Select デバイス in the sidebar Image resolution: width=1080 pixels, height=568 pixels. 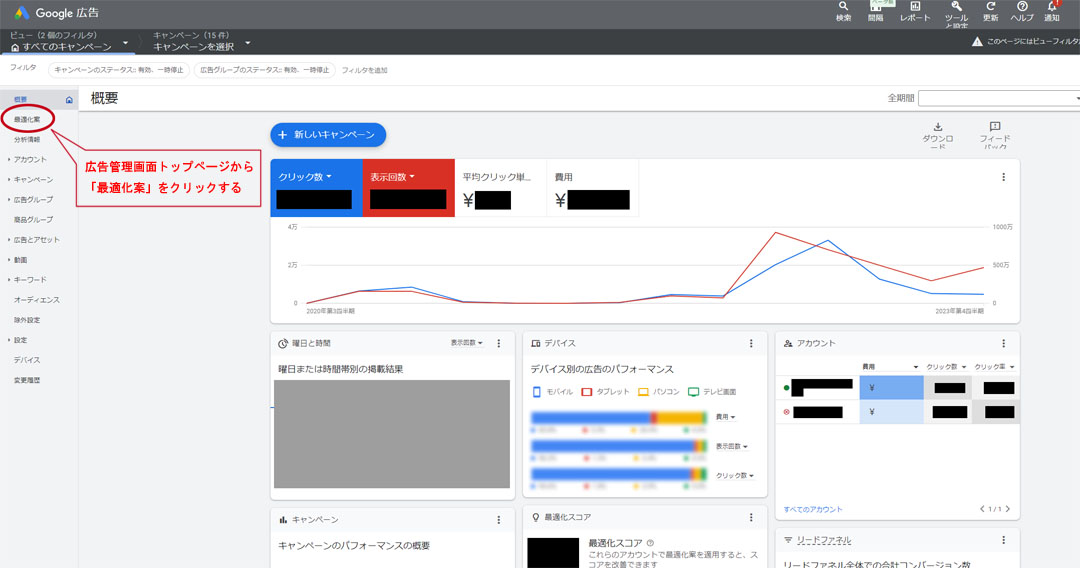[27, 360]
